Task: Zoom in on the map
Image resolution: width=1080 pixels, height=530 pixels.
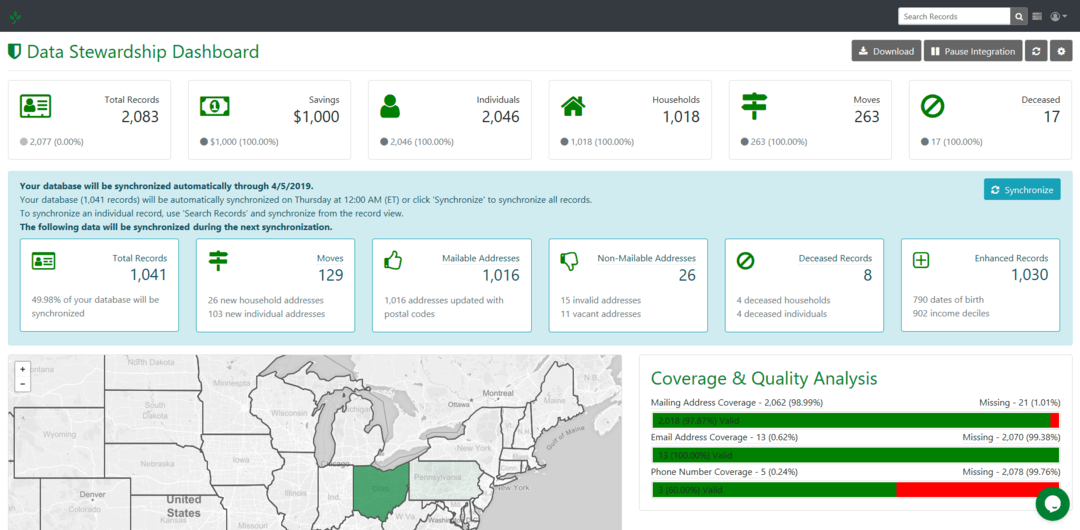Action: tap(23, 369)
